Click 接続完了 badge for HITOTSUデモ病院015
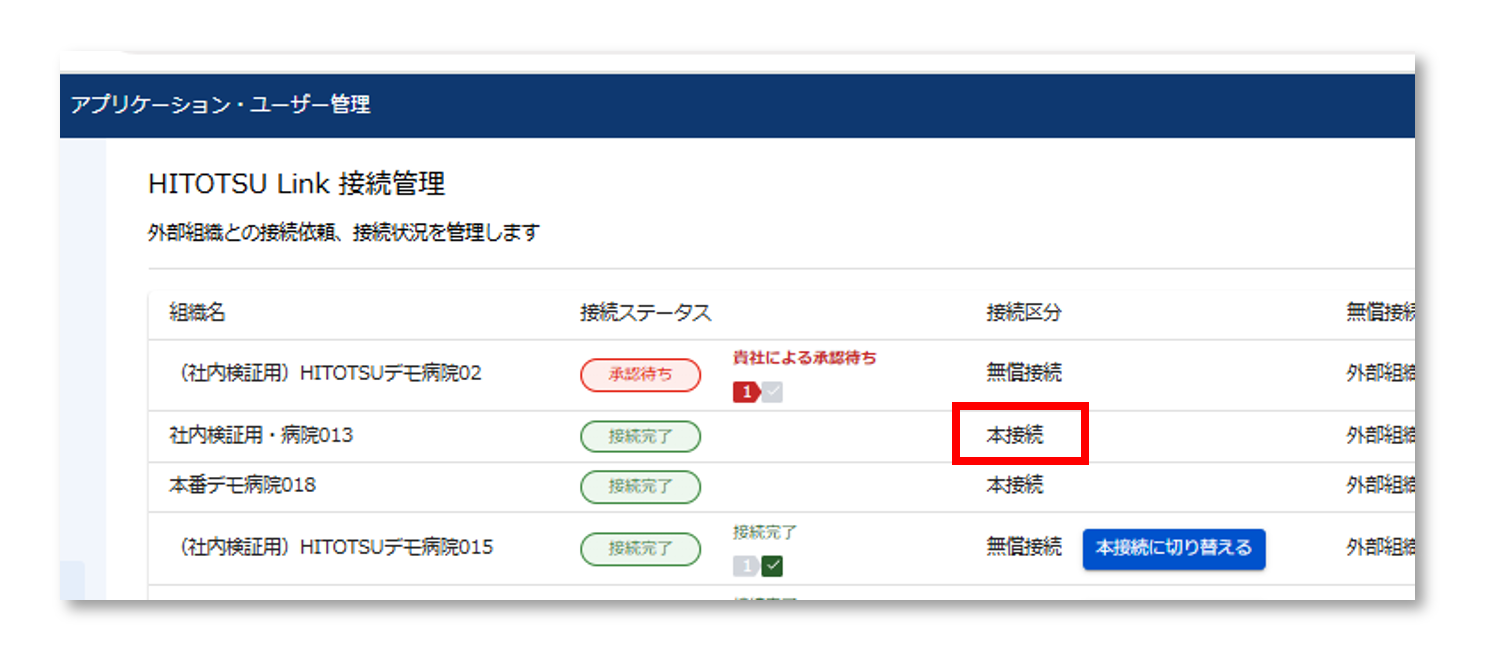The width and height of the screenshot is (1500, 670). [640, 549]
